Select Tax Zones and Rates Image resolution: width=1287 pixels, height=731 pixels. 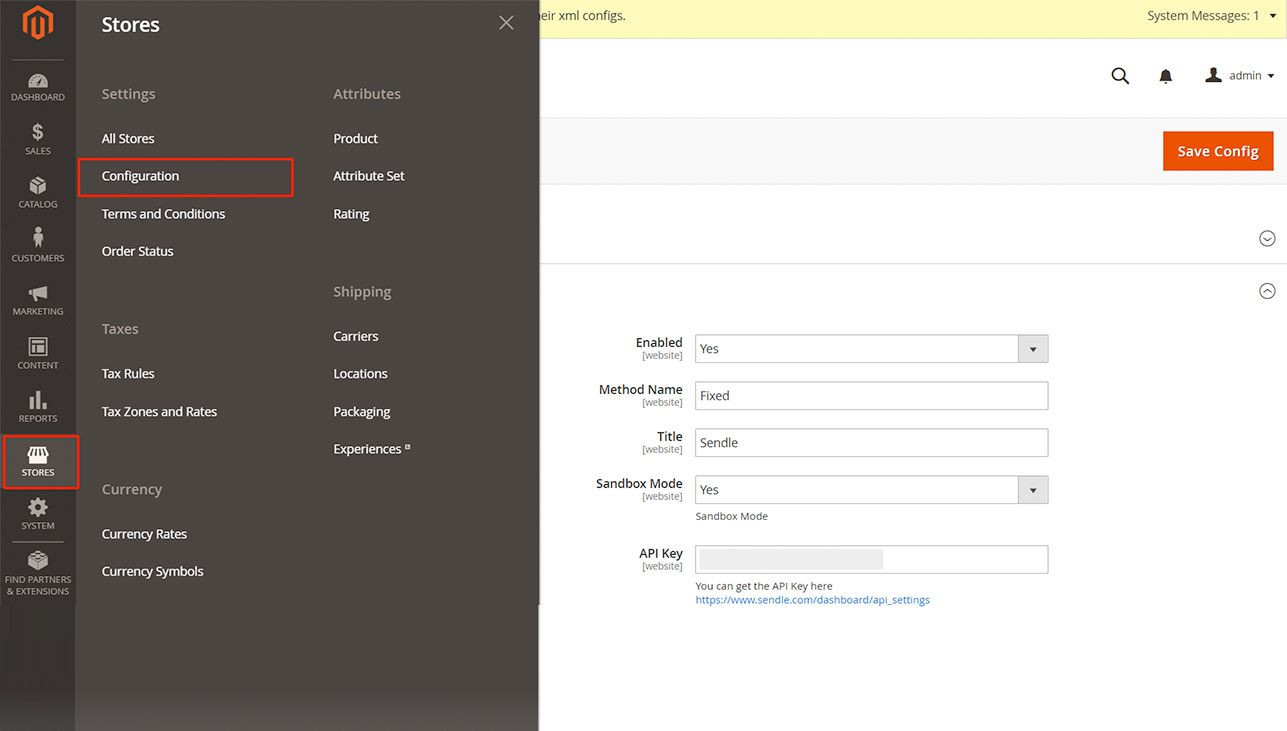pos(159,412)
